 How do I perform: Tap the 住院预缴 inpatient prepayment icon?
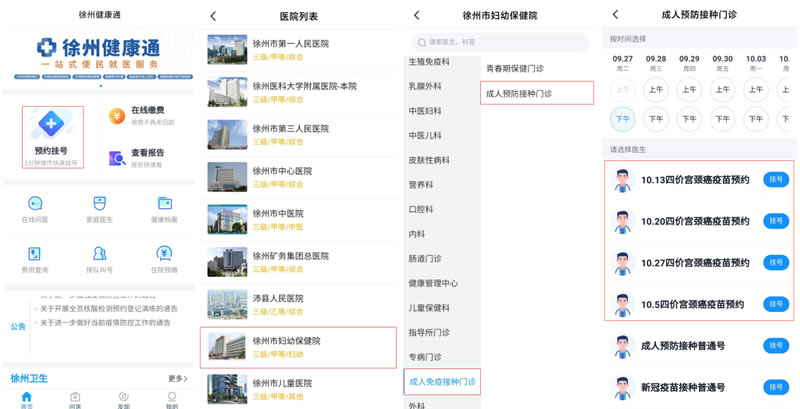coord(164,253)
